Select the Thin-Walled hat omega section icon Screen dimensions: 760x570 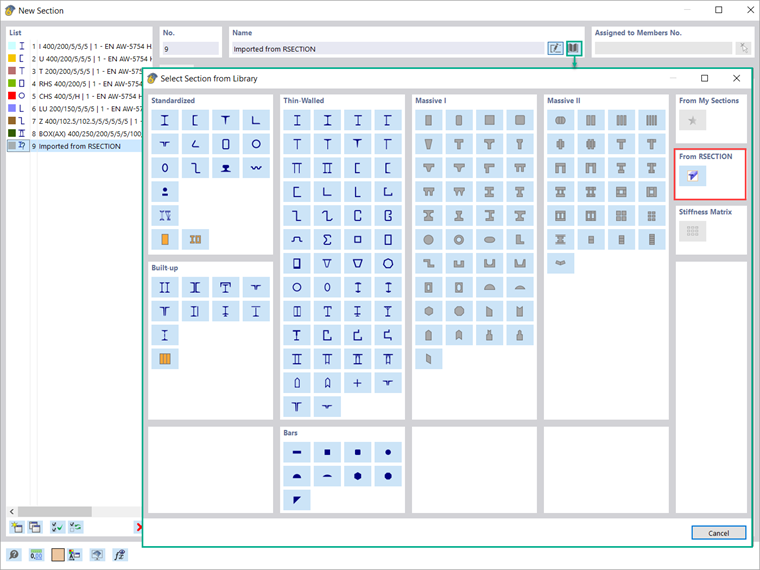(x=297, y=239)
